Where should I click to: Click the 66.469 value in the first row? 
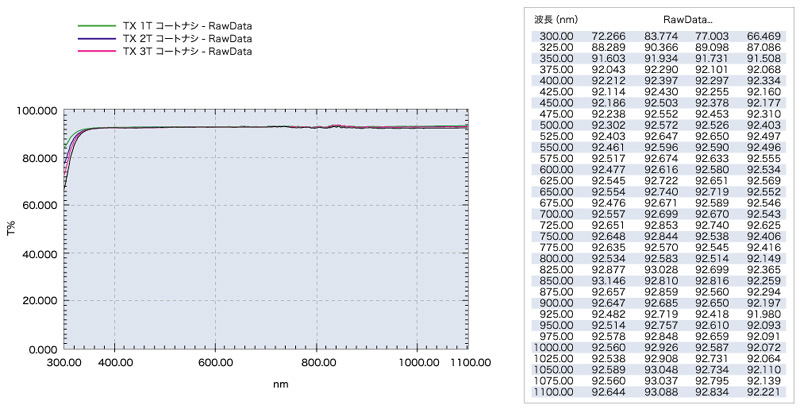[765, 36]
